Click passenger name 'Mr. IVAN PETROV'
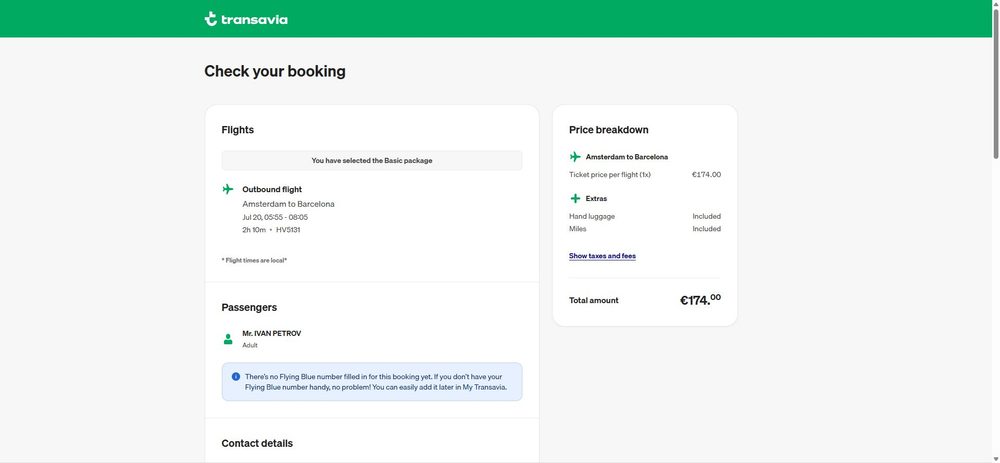This screenshot has height=463, width=1000. [x=272, y=334]
